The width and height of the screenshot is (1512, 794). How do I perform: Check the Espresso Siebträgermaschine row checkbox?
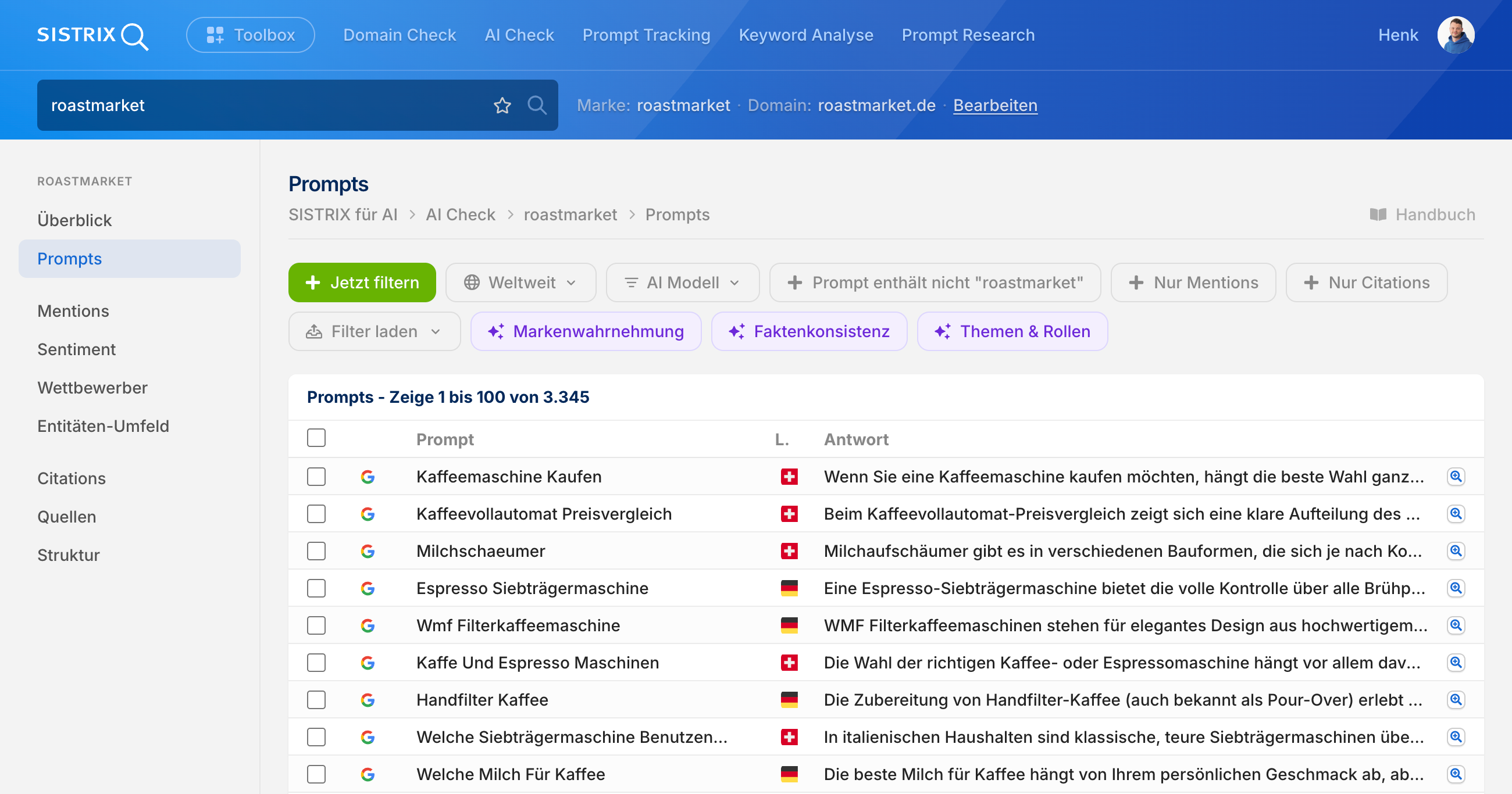316,588
